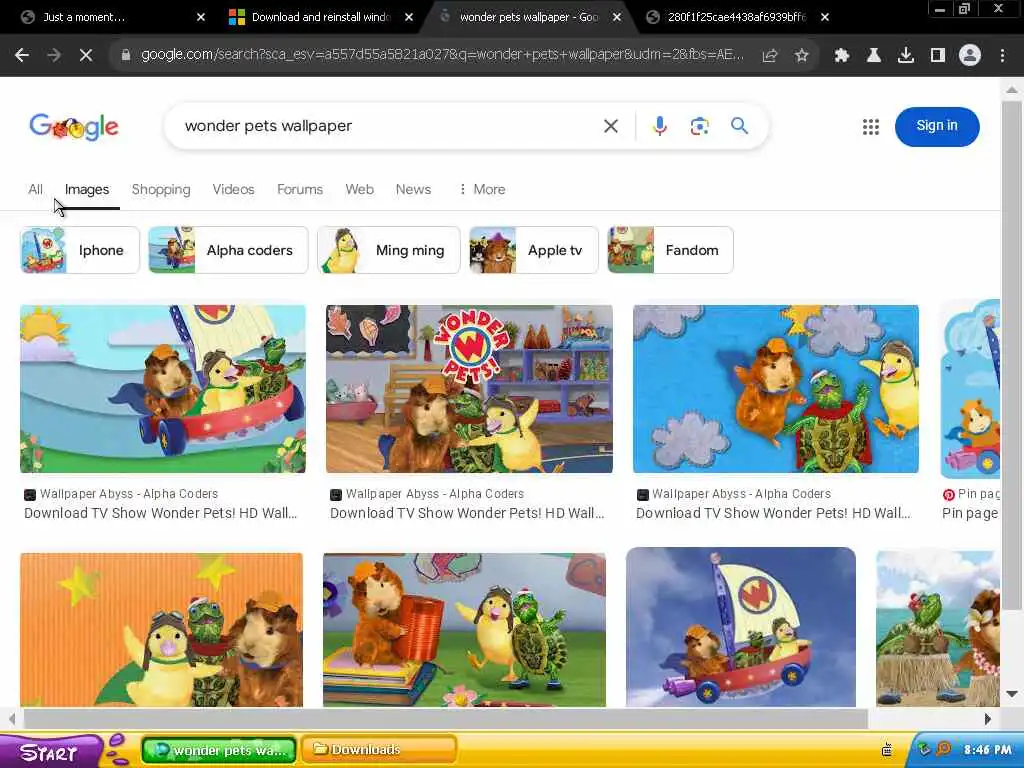This screenshot has height=768, width=1024.
Task: Close the 'wonder pets wallpaper' tab
Action: [x=616, y=17]
